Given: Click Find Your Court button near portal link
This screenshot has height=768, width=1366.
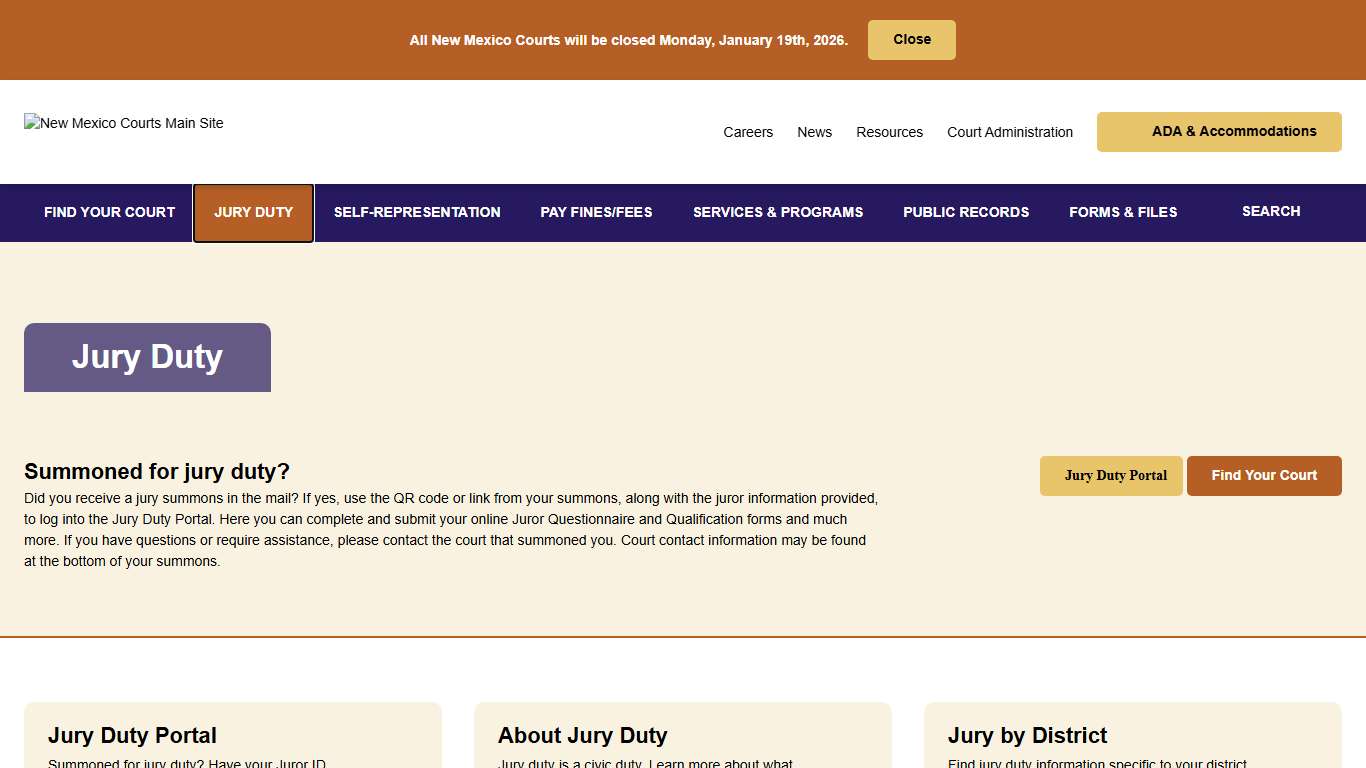Looking at the screenshot, I should tap(1264, 475).
